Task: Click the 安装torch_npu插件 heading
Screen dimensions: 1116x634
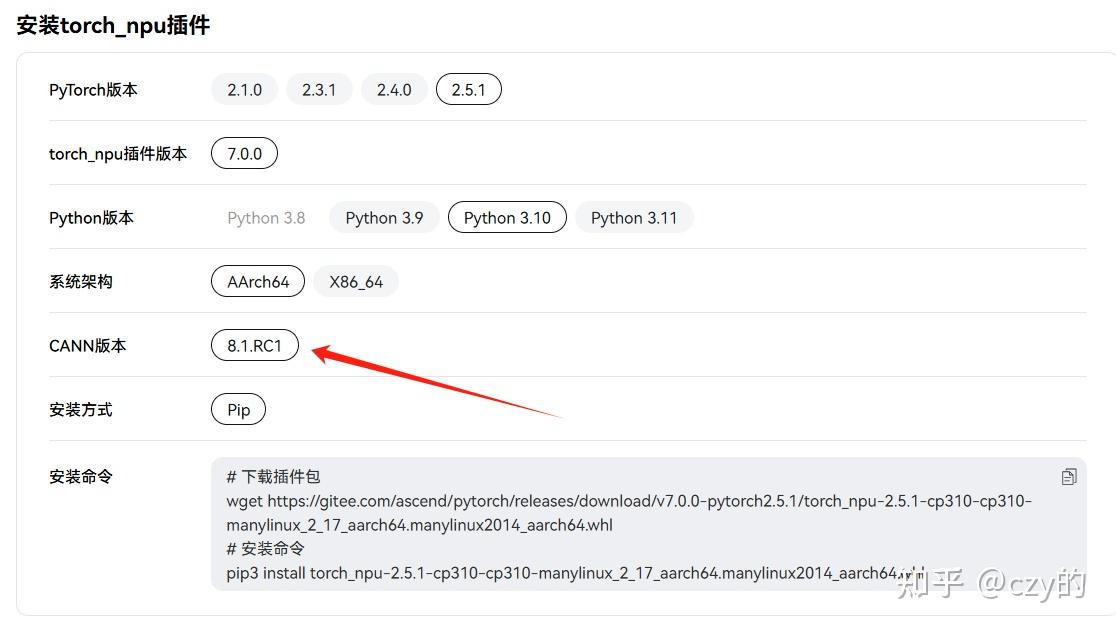Action: point(113,26)
